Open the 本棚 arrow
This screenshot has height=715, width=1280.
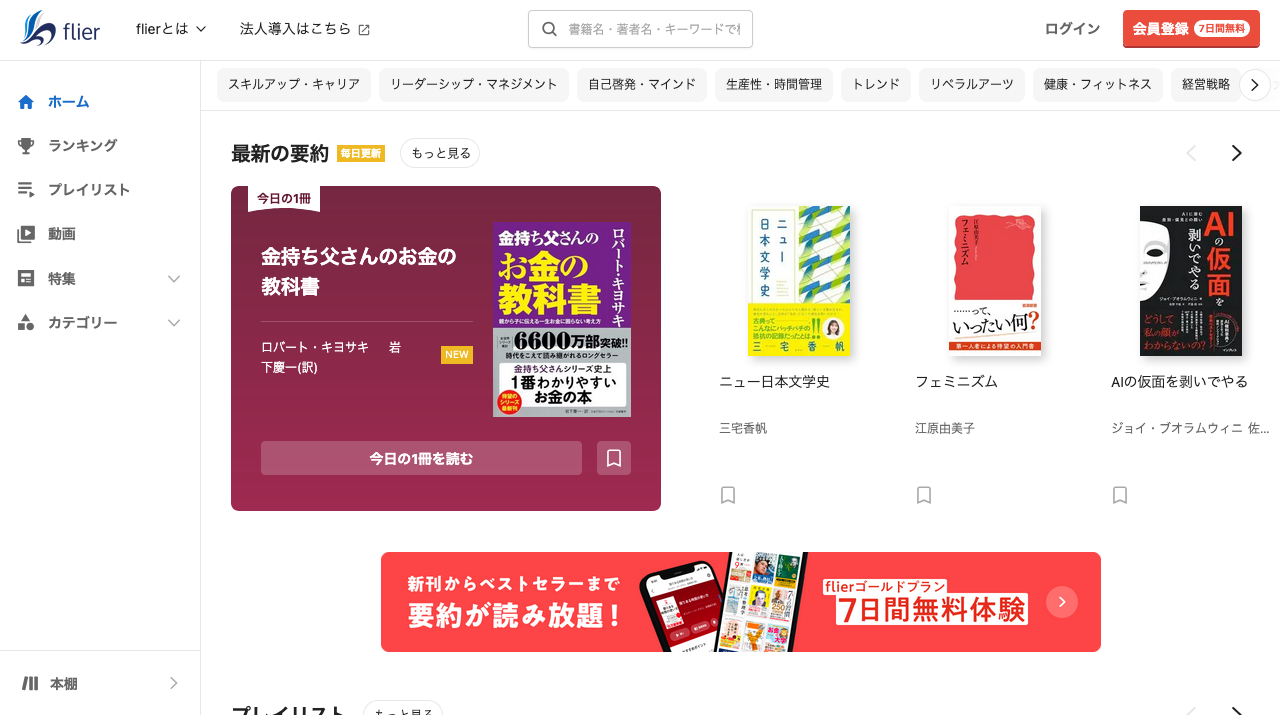[x=174, y=683]
